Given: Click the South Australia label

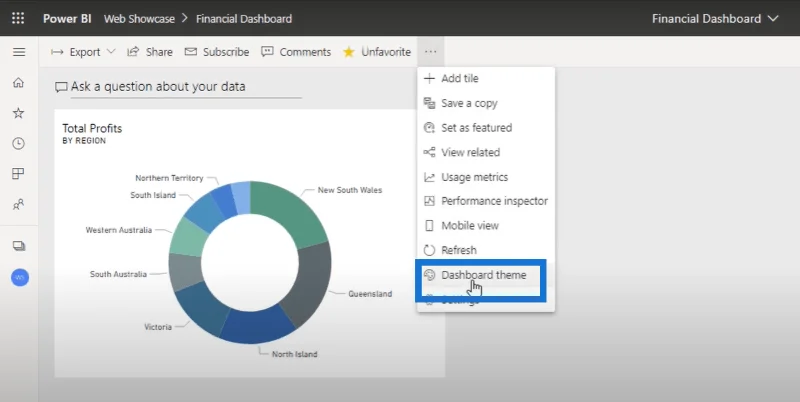Looking at the screenshot, I should (118, 274).
